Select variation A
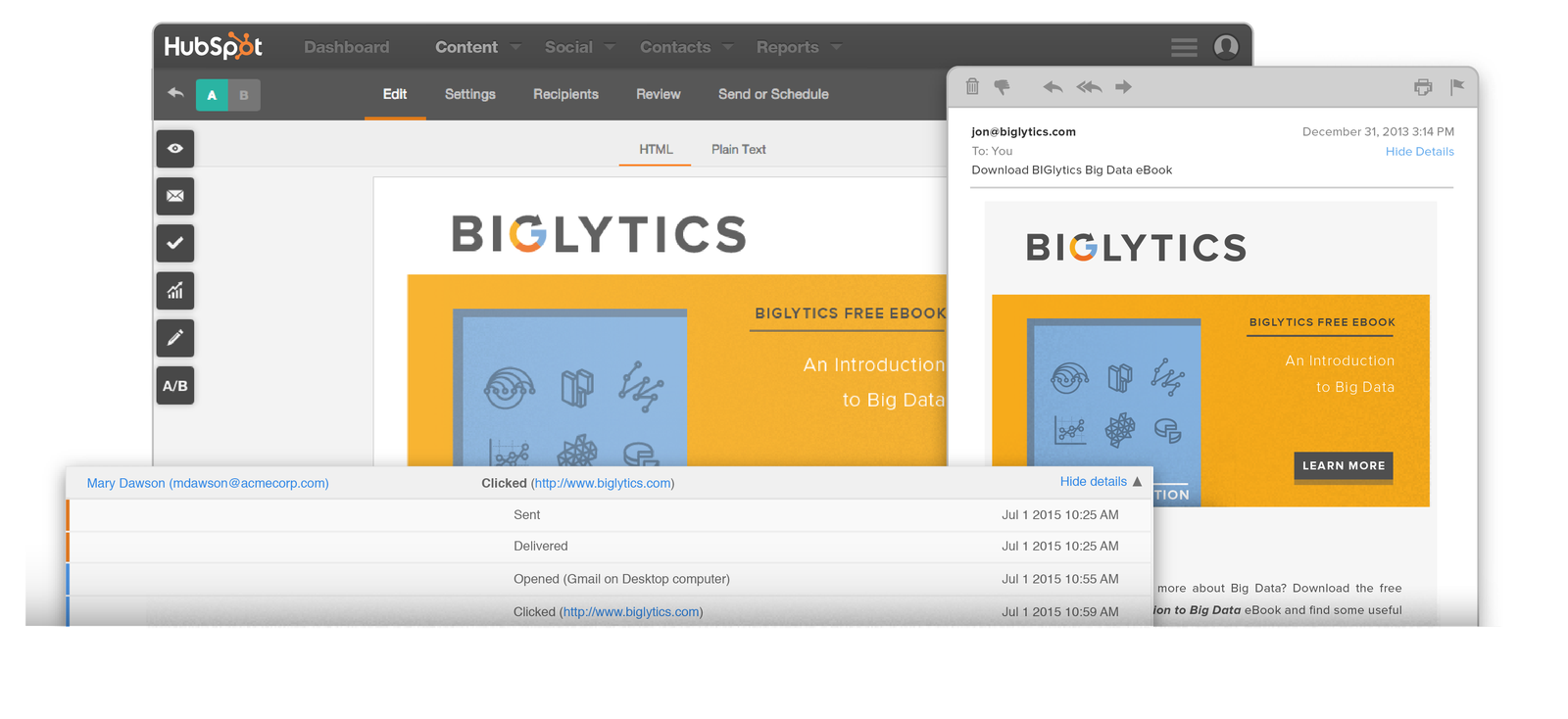Viewport: 1568px width, 719px height. tap(212, 95)
